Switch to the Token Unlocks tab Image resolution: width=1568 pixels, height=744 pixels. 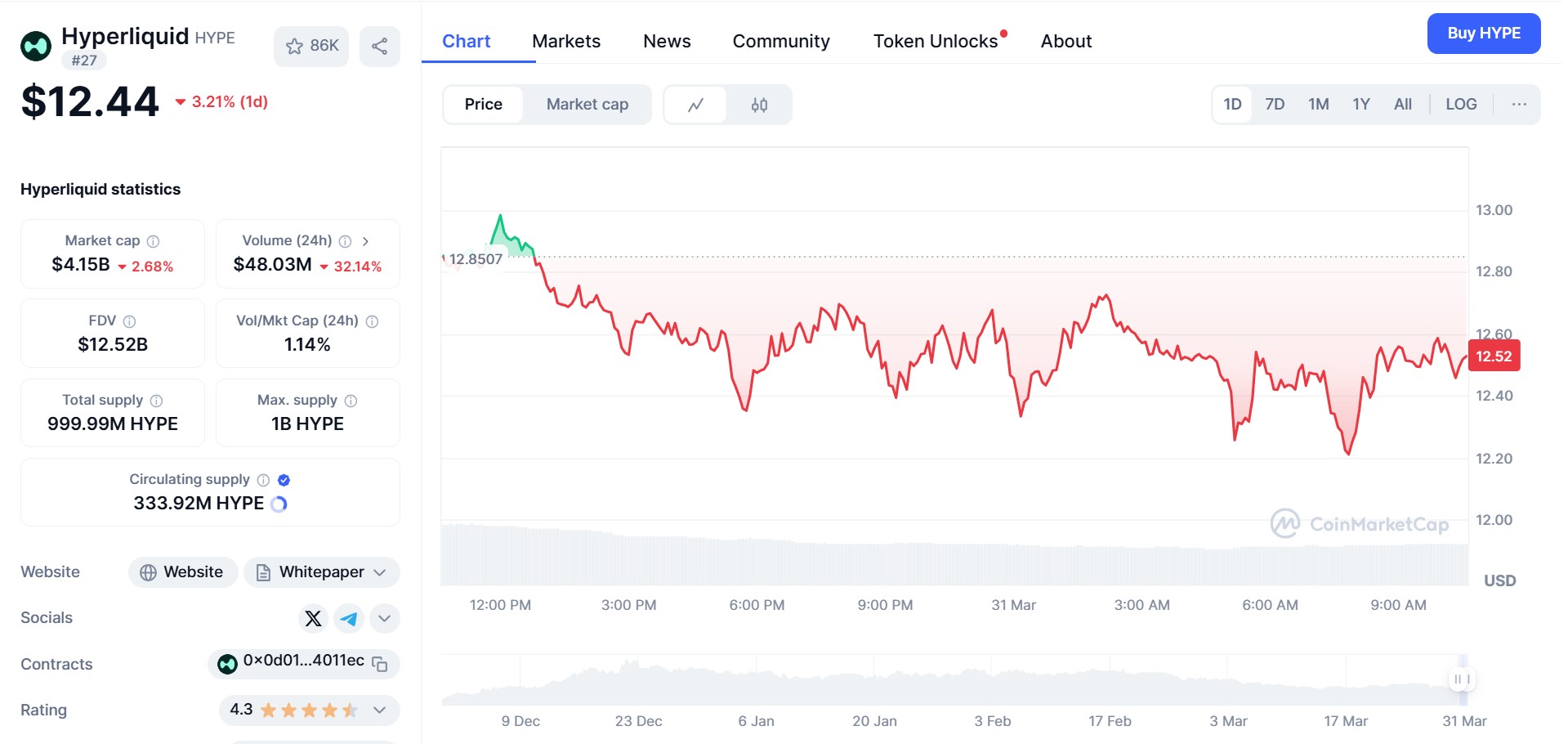coord(935,41)
